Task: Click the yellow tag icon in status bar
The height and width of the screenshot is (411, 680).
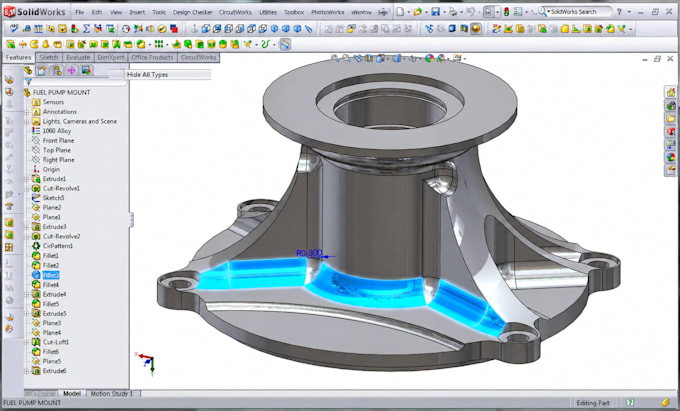Action: (x=665, y=403)
